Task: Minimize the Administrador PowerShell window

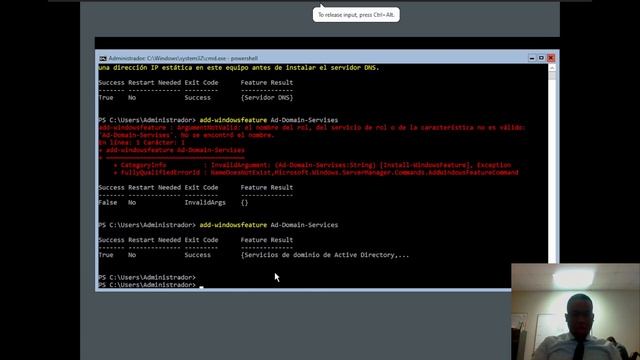Action: click(x=531, y=58)
